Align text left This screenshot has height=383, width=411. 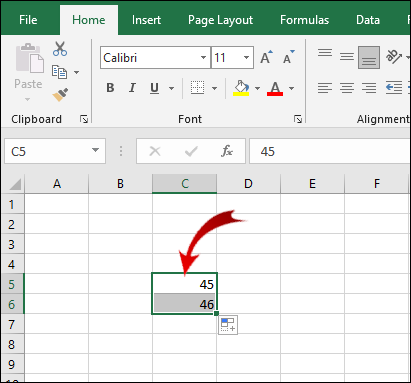coord(325,88)
